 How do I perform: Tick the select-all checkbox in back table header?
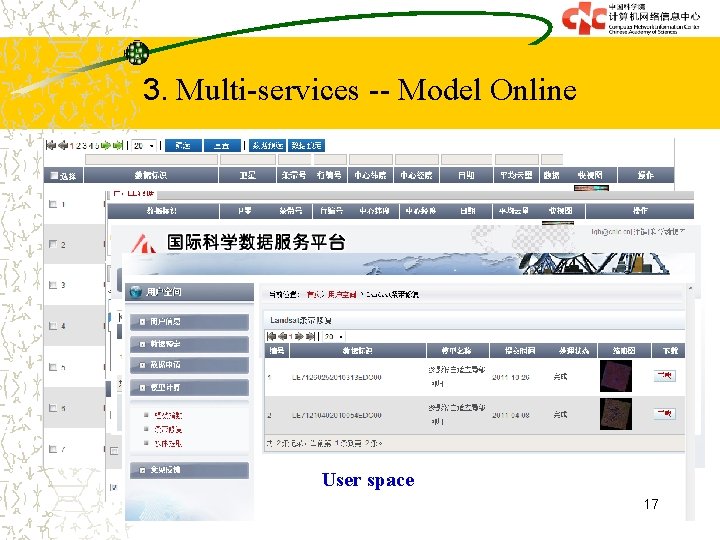click(54, 175)
